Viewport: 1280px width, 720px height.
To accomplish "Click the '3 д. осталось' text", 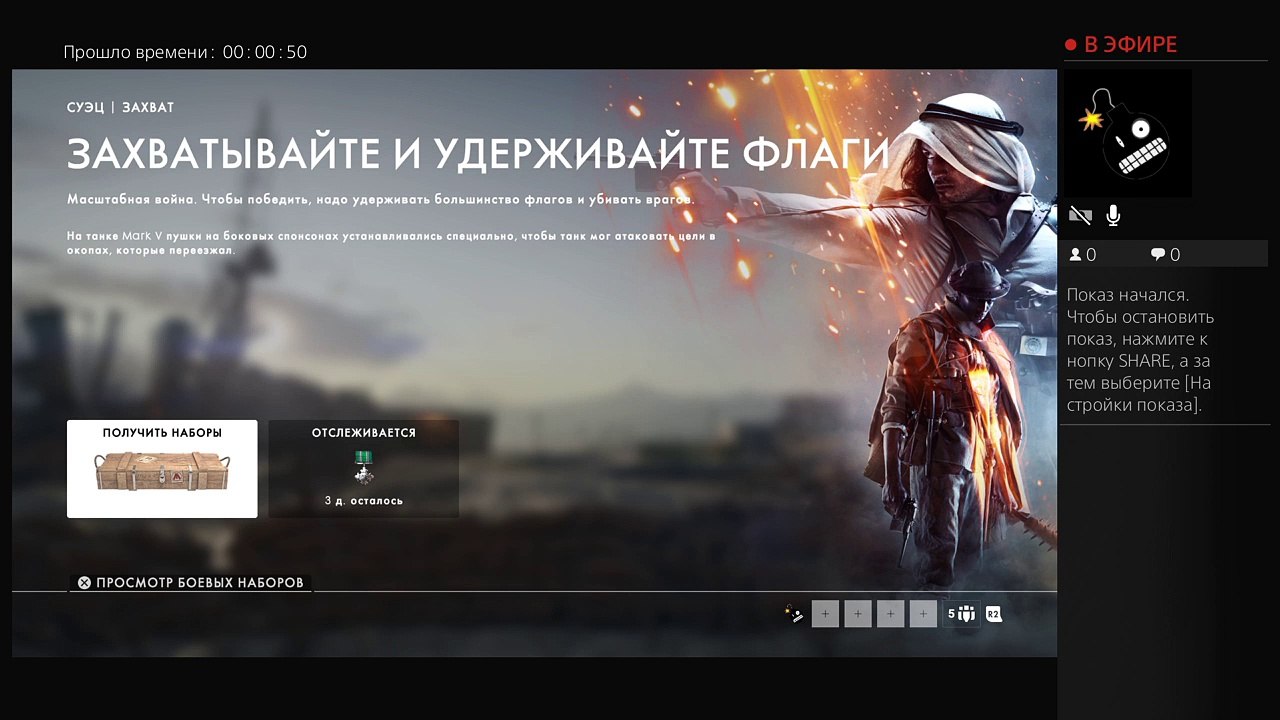I will pos(364,500).
